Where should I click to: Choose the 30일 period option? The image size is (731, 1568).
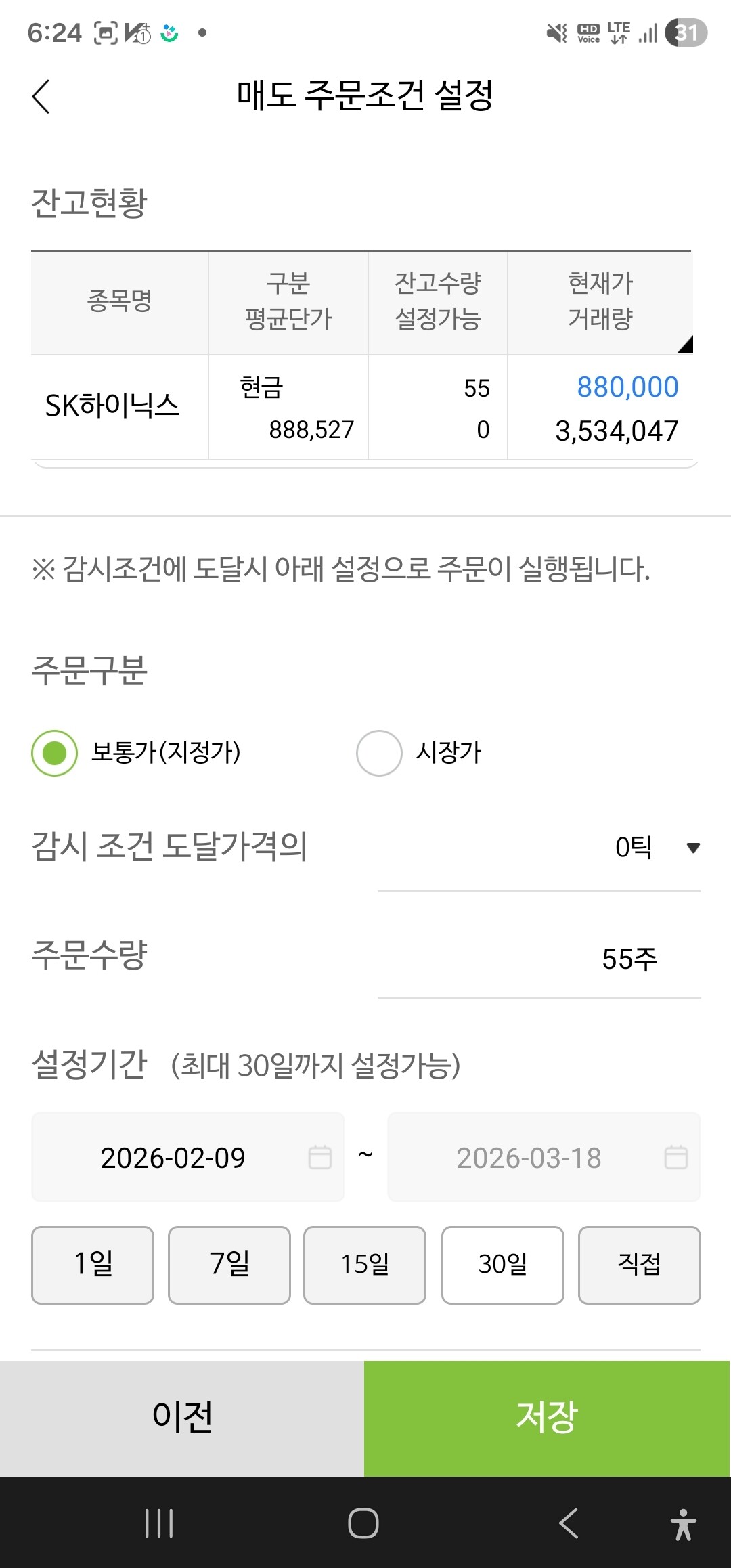503,1265
